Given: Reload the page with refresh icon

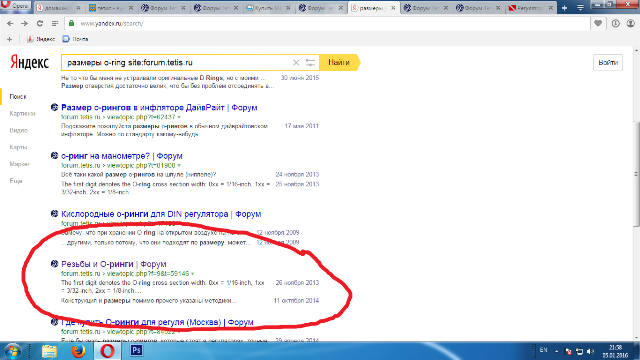Looking at the screenshot, I should point(40,24).
